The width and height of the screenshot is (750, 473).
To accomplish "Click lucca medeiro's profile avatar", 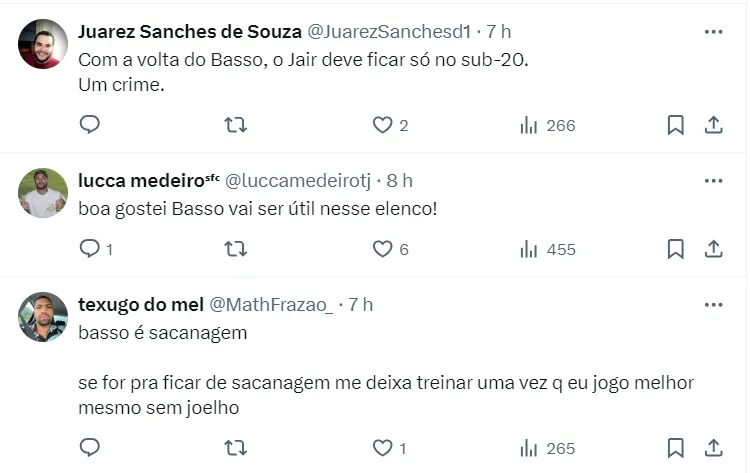I will click(x=43, y=193).
